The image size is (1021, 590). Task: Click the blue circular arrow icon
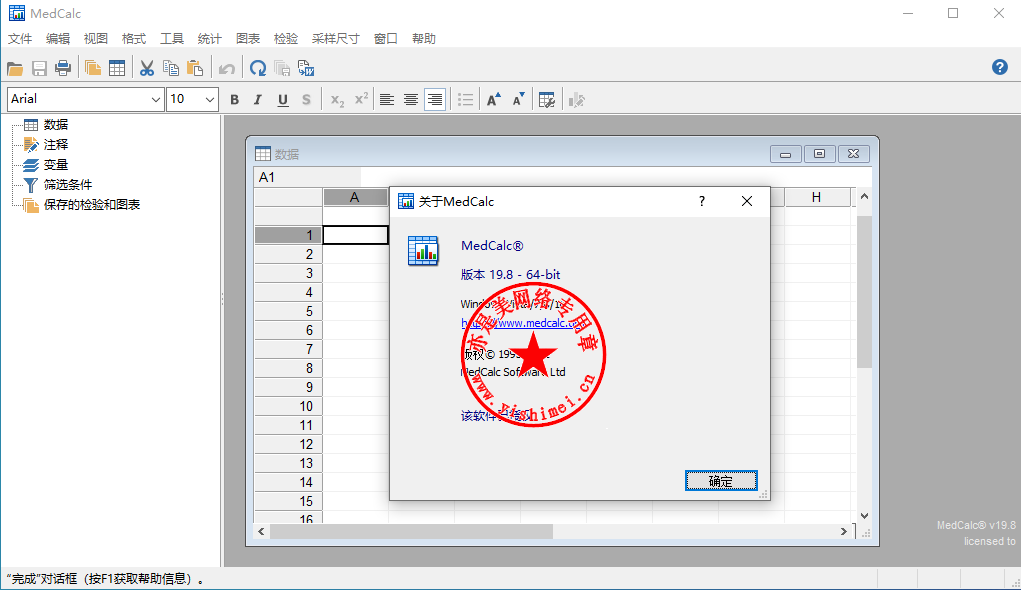click(258, 68)
